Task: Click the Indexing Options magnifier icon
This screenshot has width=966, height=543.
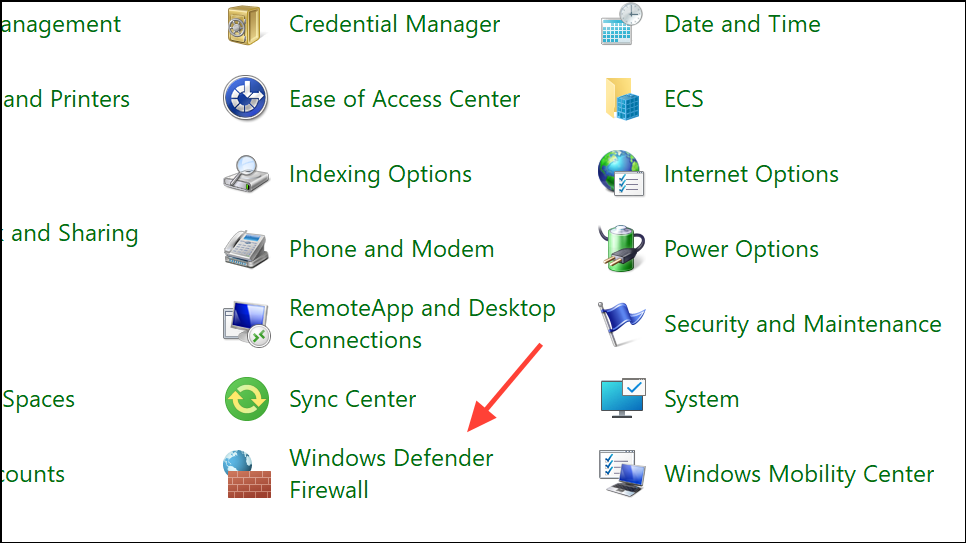Action: pos(246,174)
